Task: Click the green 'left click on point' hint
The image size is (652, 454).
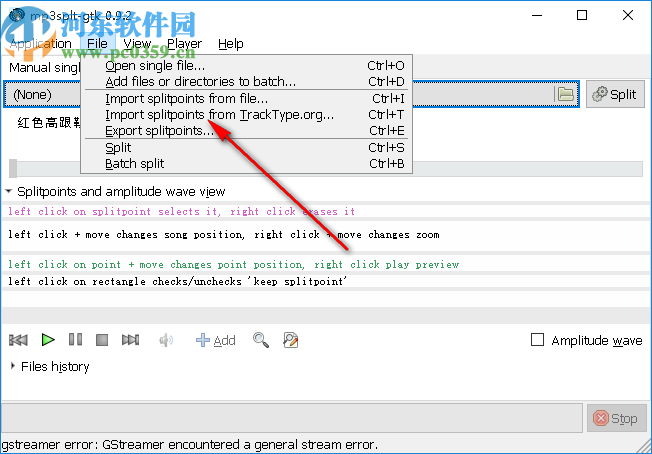Action: [x=234, y=264]
